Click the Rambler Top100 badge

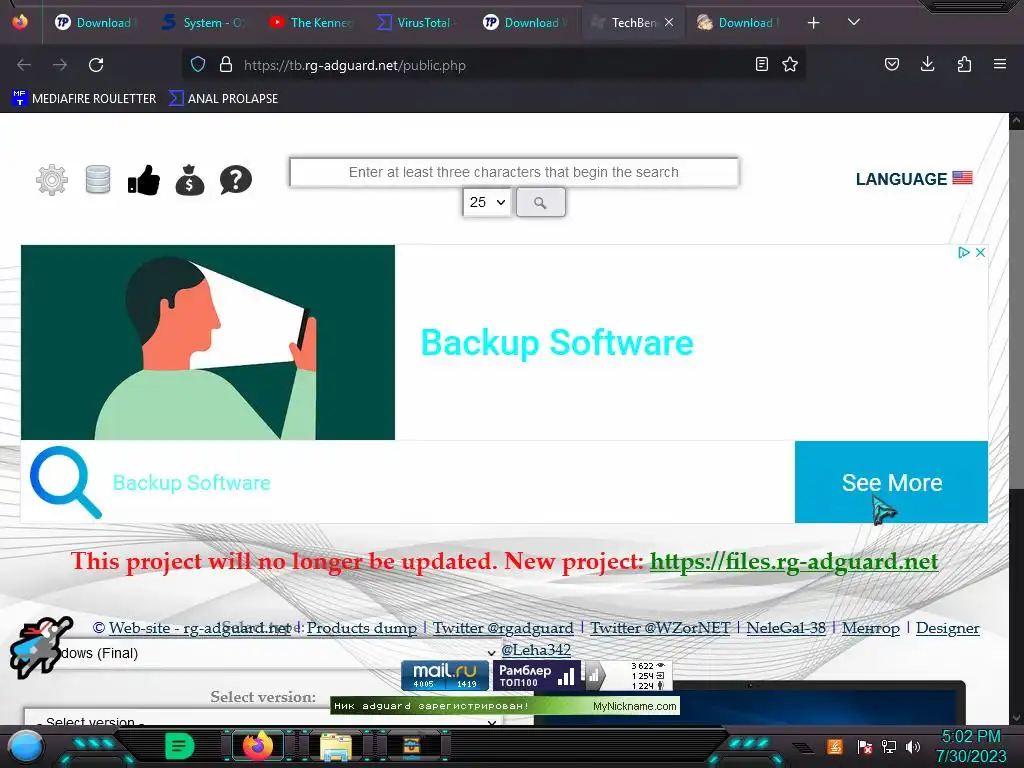(537, 675)
